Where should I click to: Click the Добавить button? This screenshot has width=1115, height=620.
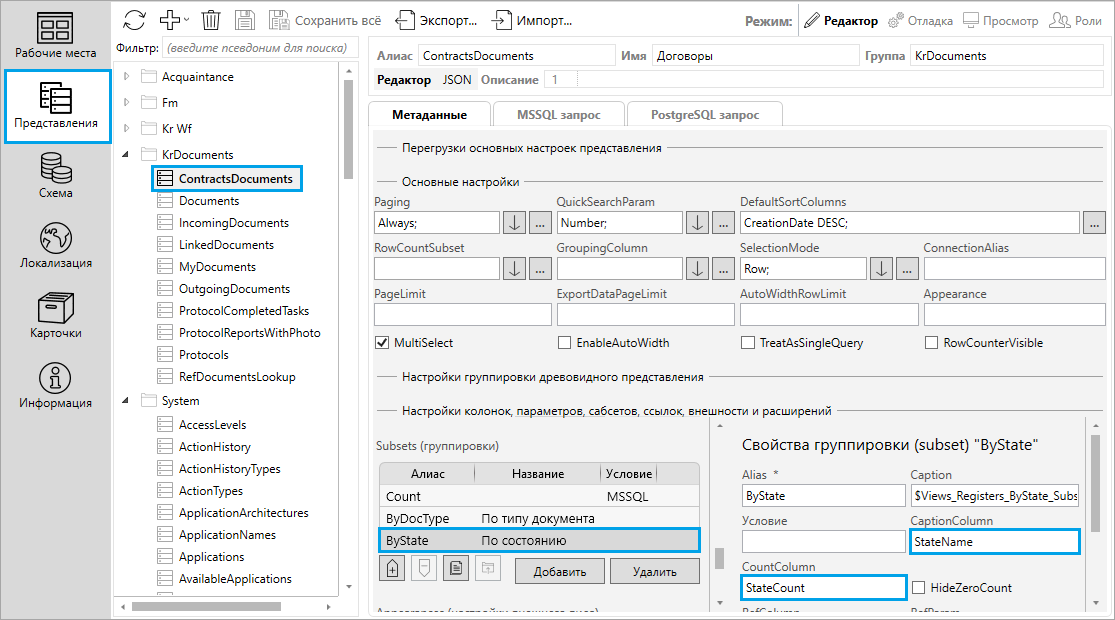tap(559, 571)
